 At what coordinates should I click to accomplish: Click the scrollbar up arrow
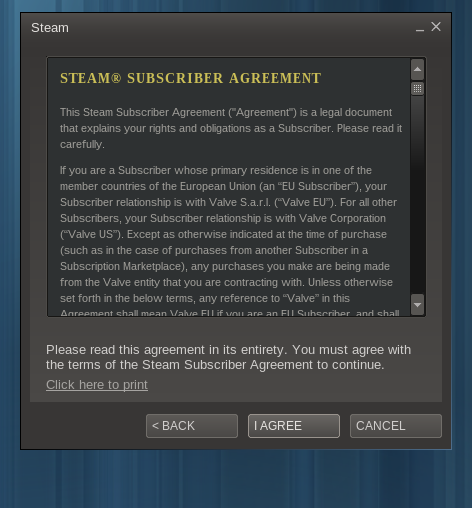[x=417, y=69]
